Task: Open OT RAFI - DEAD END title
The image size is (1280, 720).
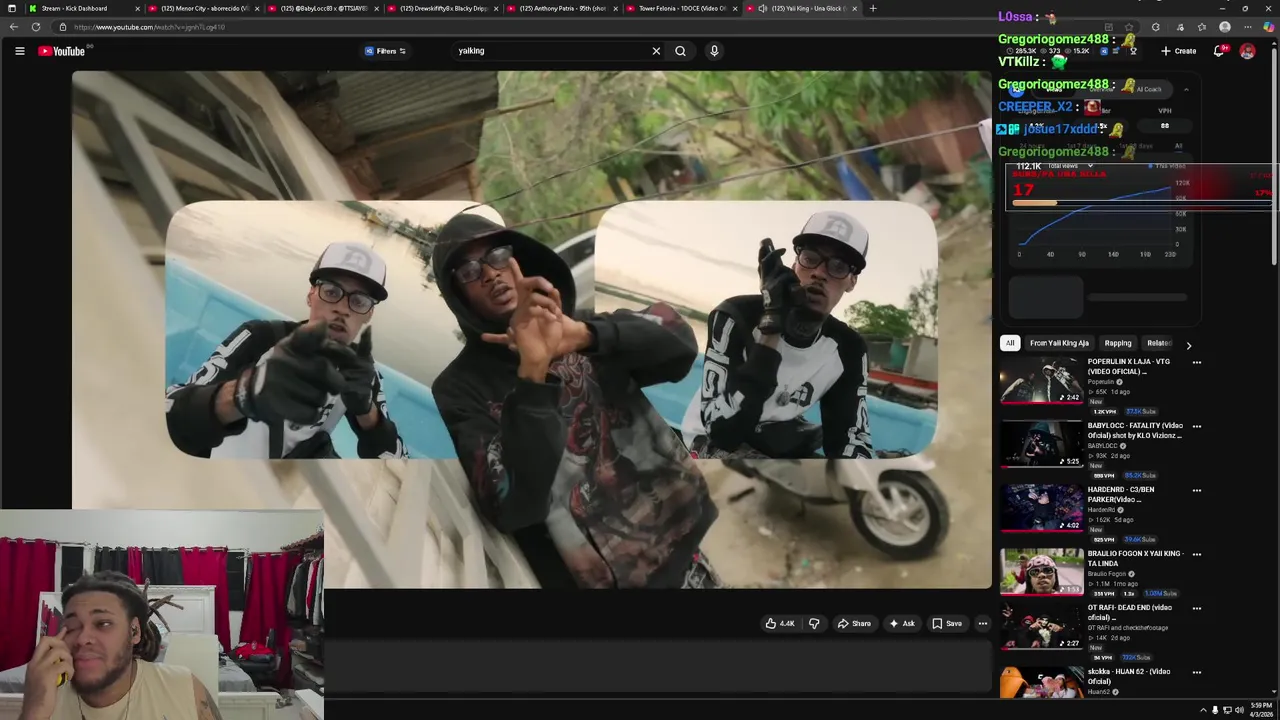Action: 1130,612
